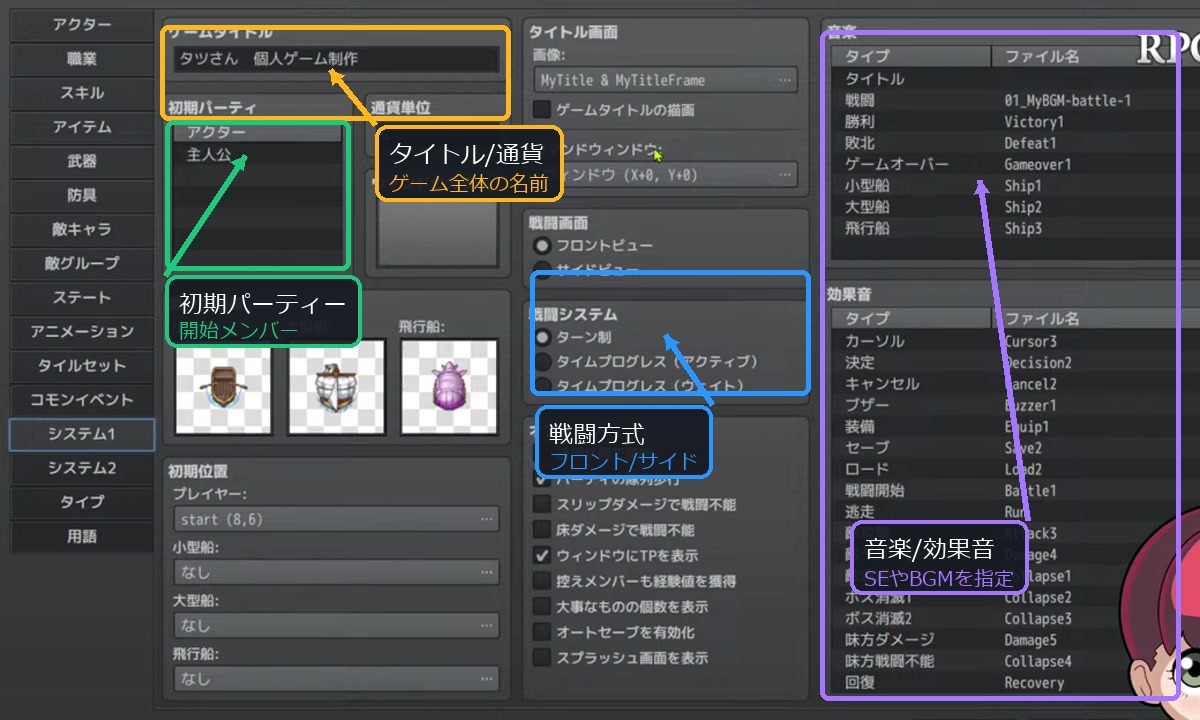Select the ロード sound effect row
Image resolution: width=1200 pixels, height=720 pixels.
pos(1015,469)
